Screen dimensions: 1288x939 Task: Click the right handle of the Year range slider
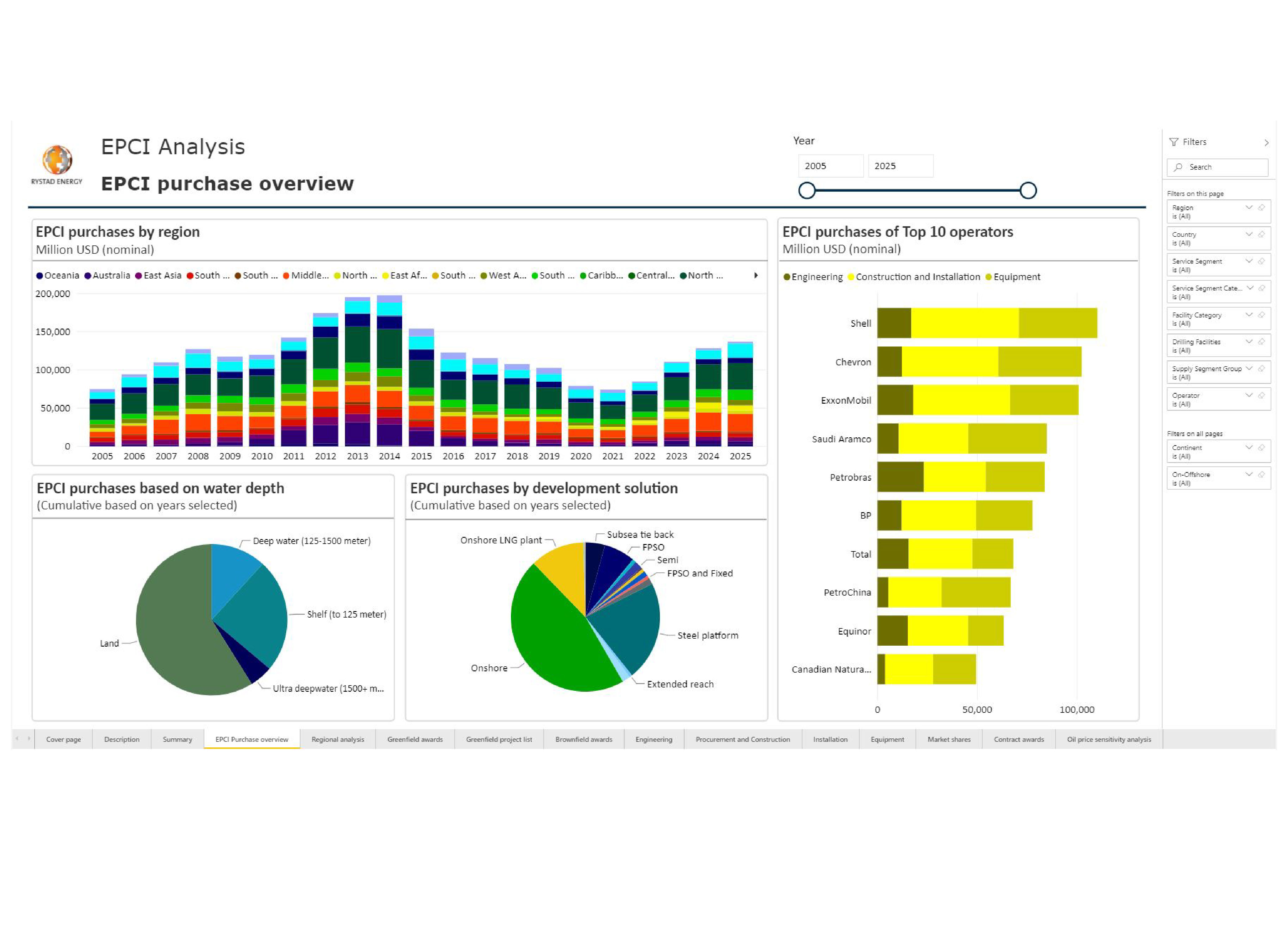(x=1028, y=190)
